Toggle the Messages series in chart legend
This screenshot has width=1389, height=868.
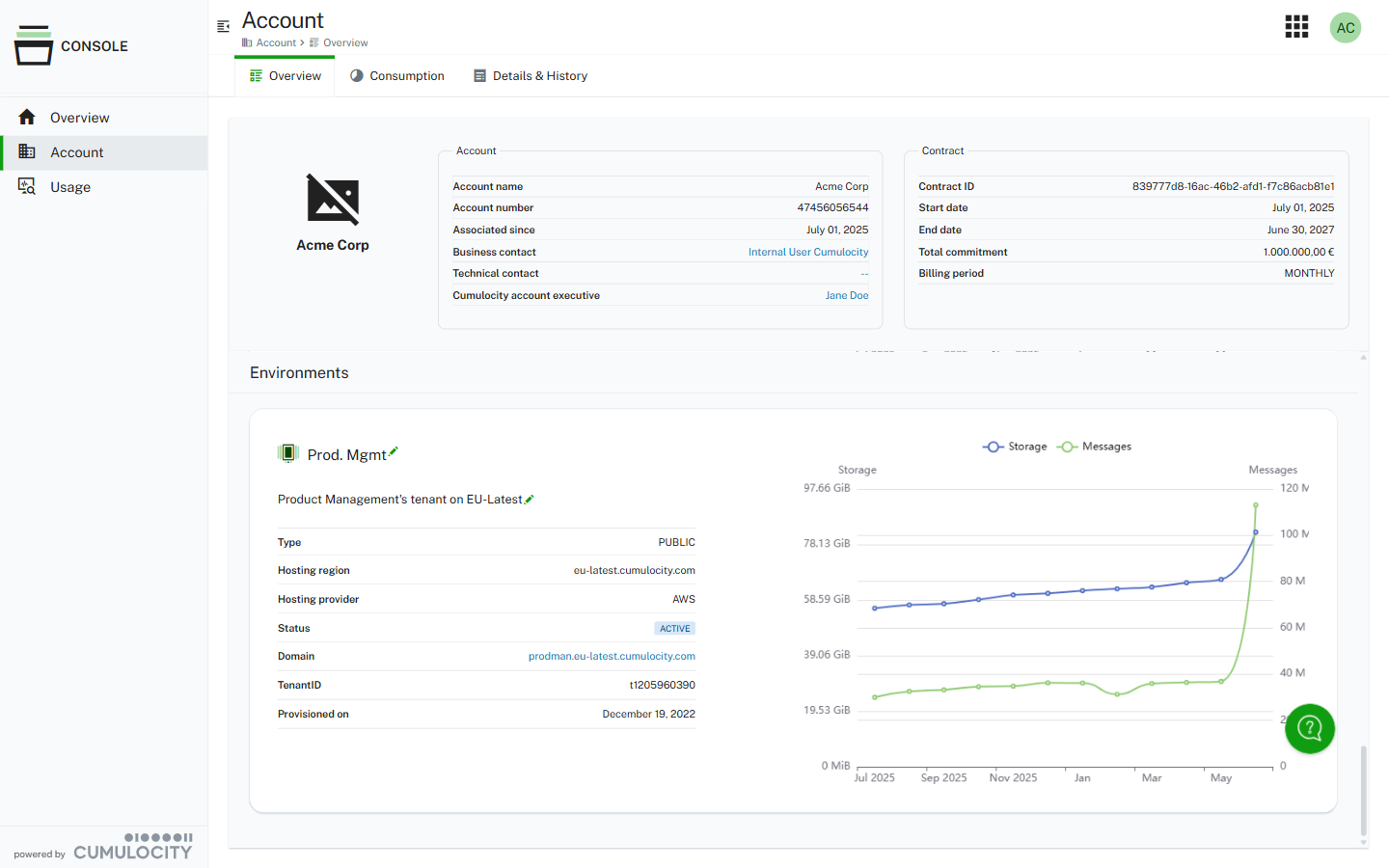click(1094, 447)
